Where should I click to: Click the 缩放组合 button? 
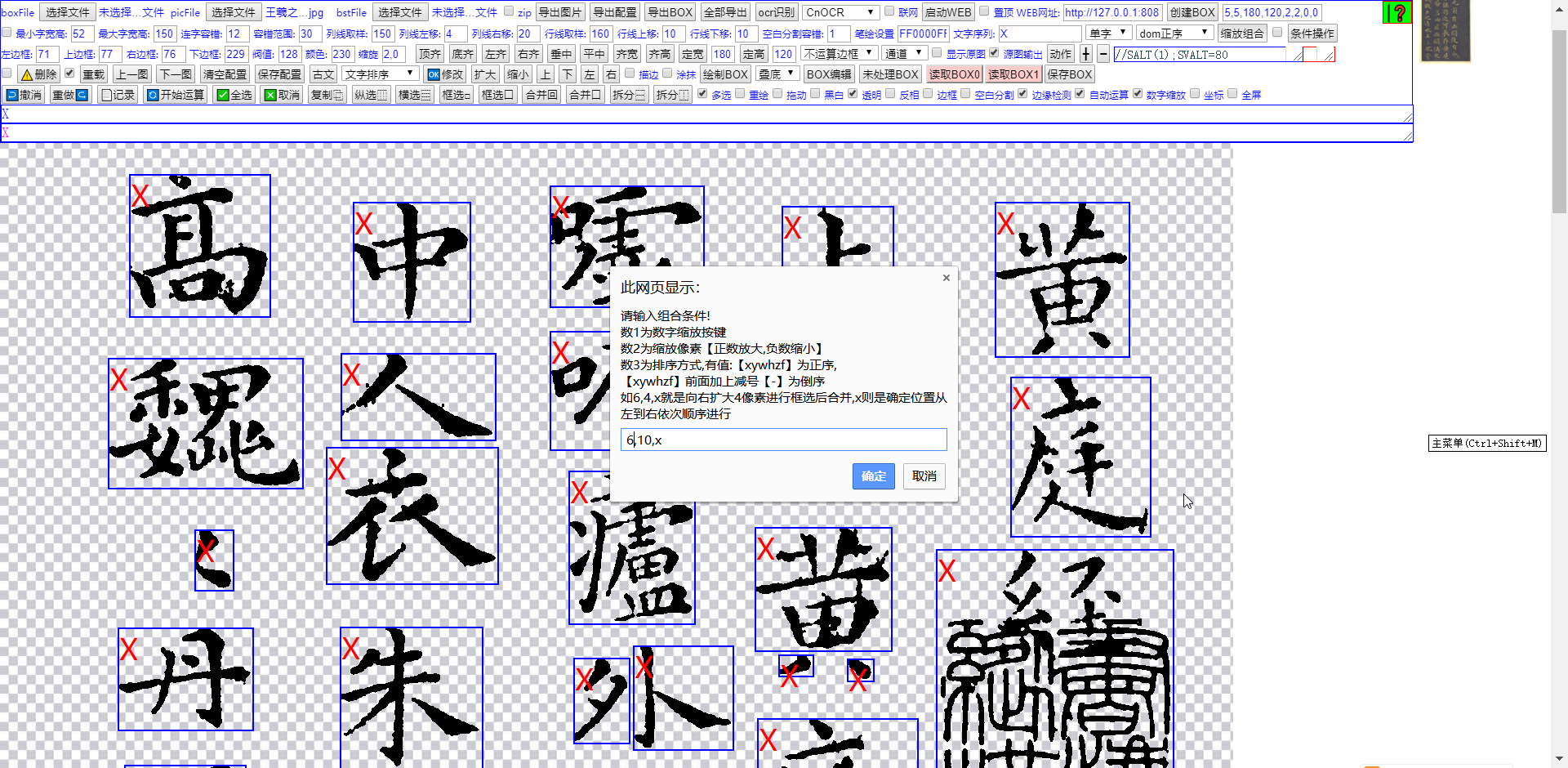point(1241,33)
